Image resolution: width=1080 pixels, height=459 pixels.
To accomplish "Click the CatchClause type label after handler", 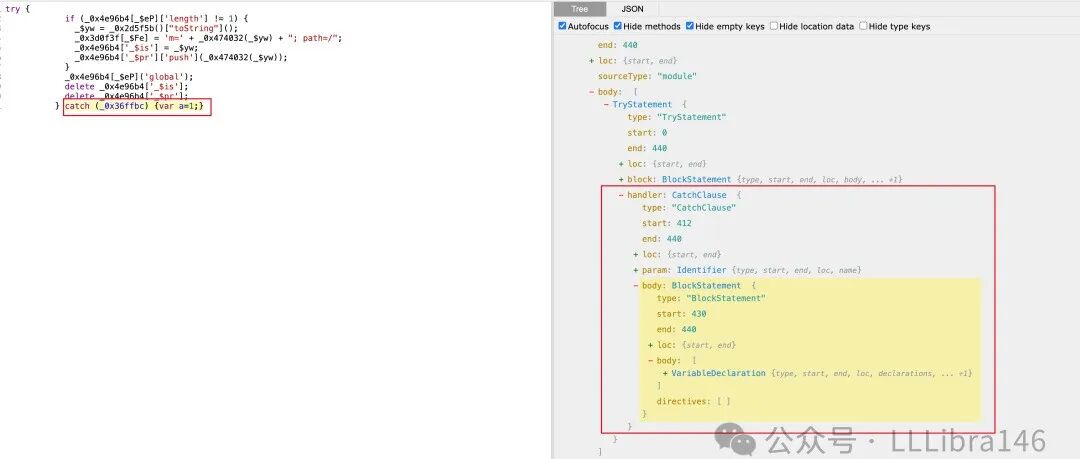I will (698, 195).
